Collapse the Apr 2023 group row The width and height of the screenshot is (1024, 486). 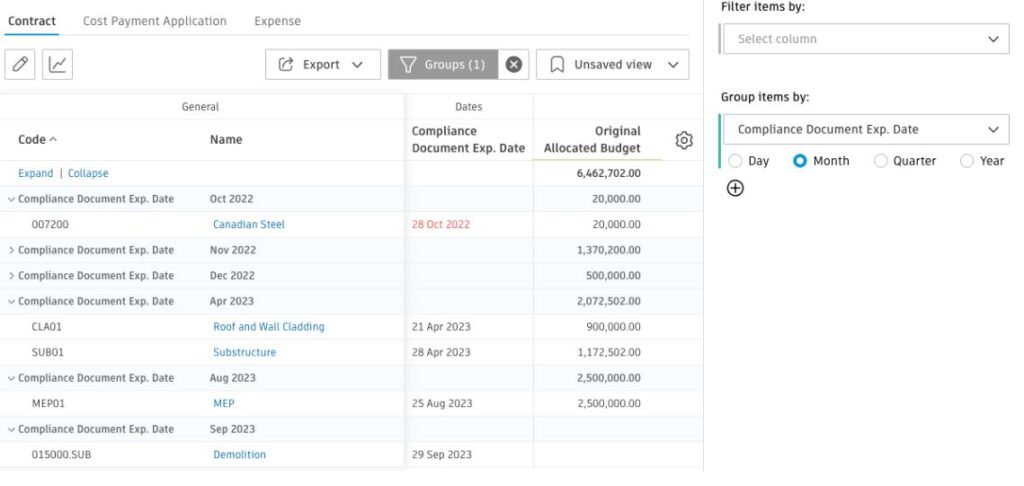pos(11,301)
